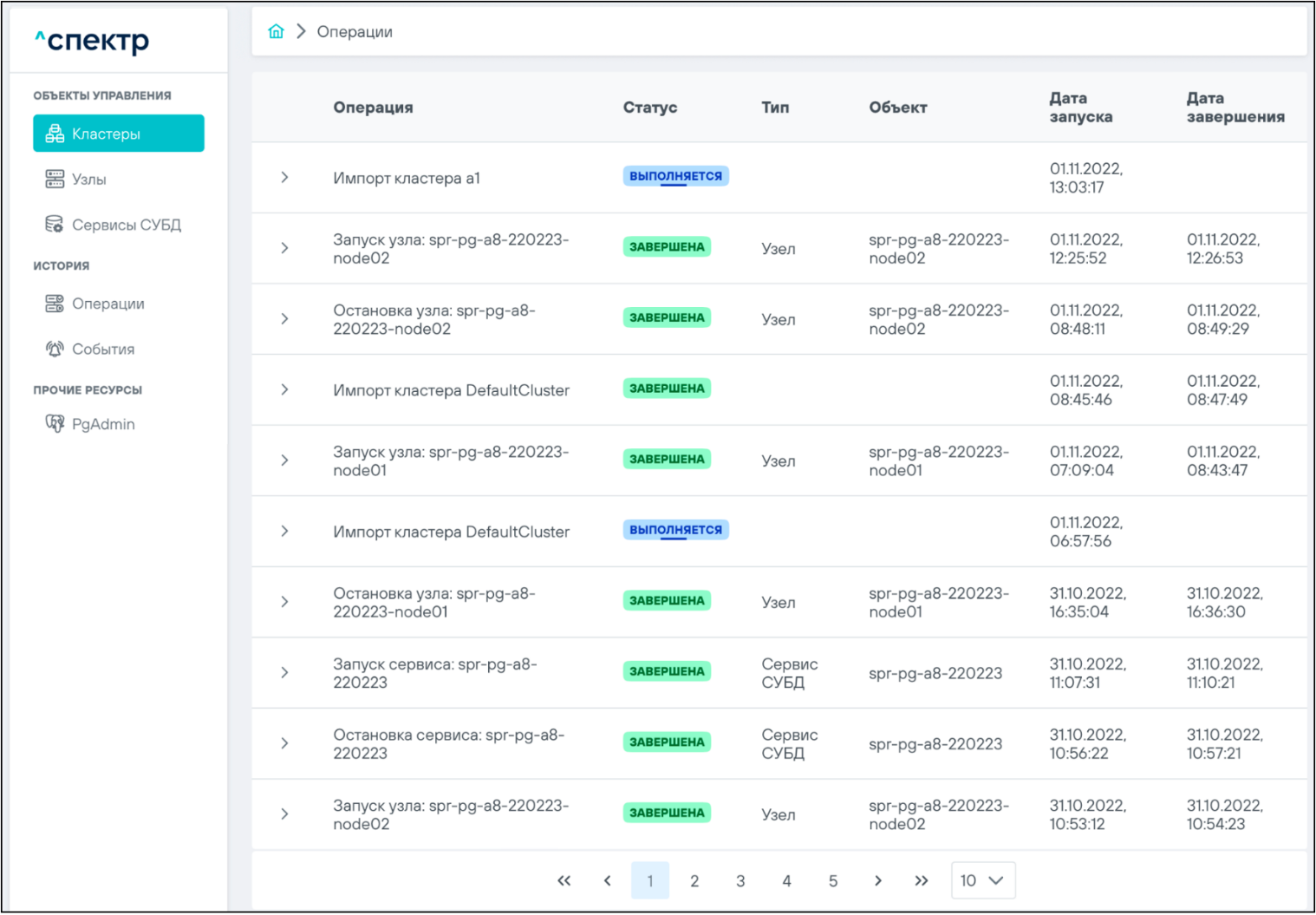Open the События menu item
Viewport: 1316px width, 915px height.
pos(103,349)
